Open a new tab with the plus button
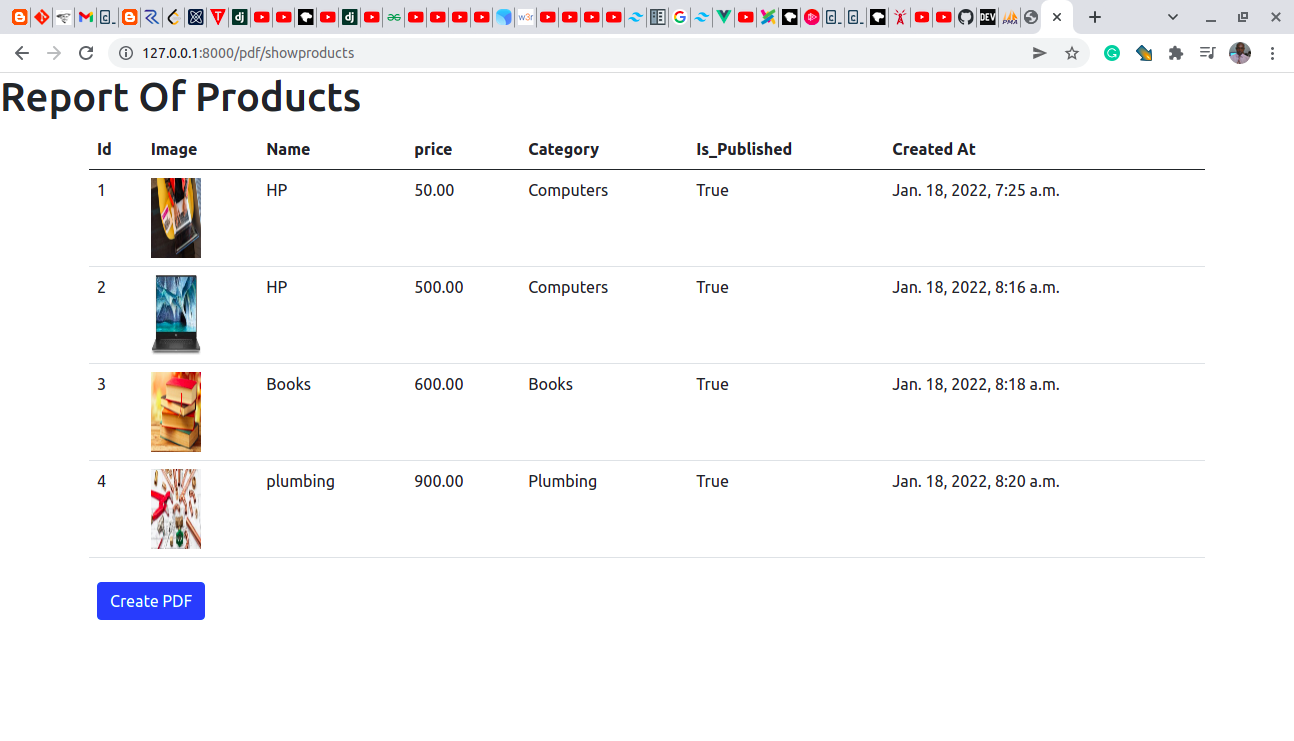The image size is (1294, 741). (1095, 17)
